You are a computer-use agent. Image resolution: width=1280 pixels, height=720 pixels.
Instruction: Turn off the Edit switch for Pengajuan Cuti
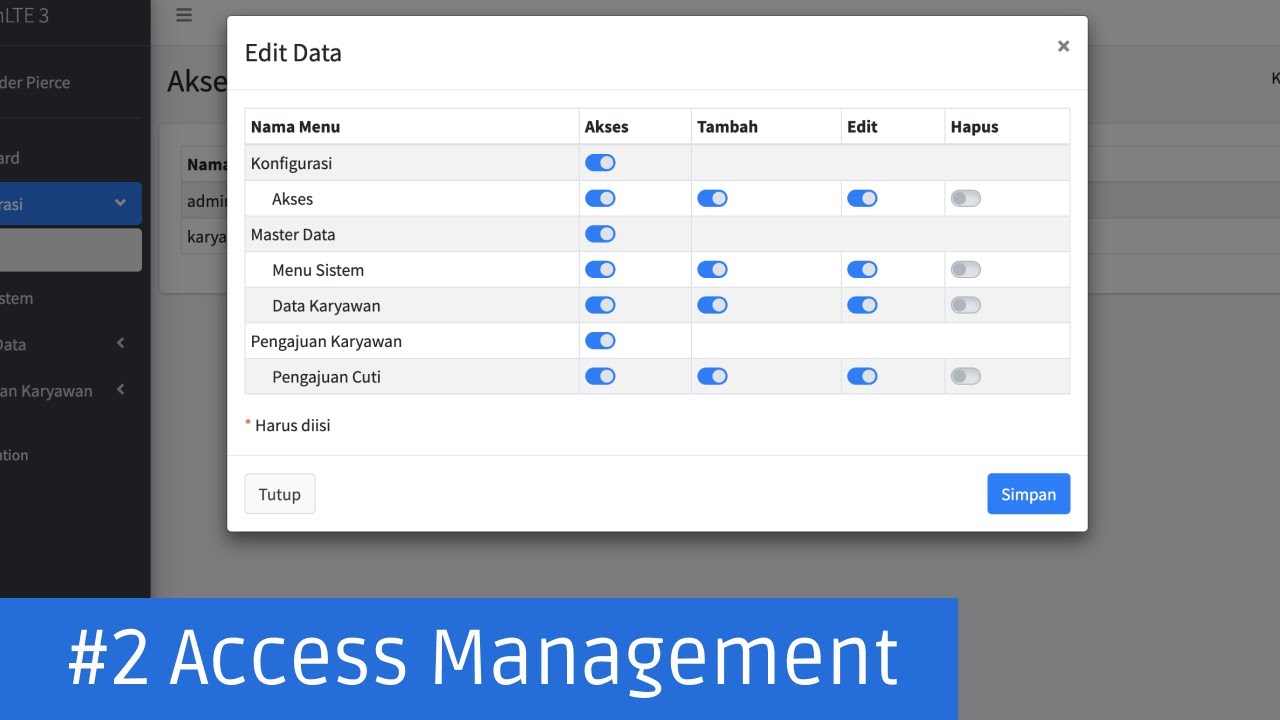click(862, 377)
